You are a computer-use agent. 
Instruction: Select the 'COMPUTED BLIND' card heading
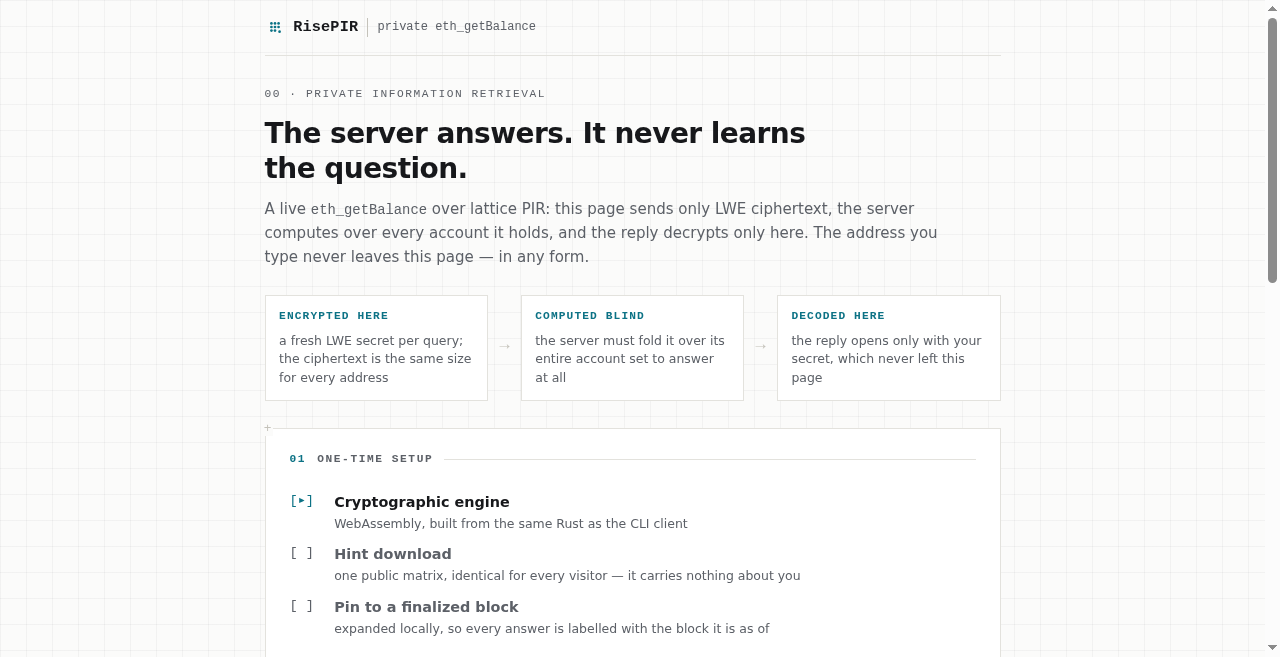point(590,316)
